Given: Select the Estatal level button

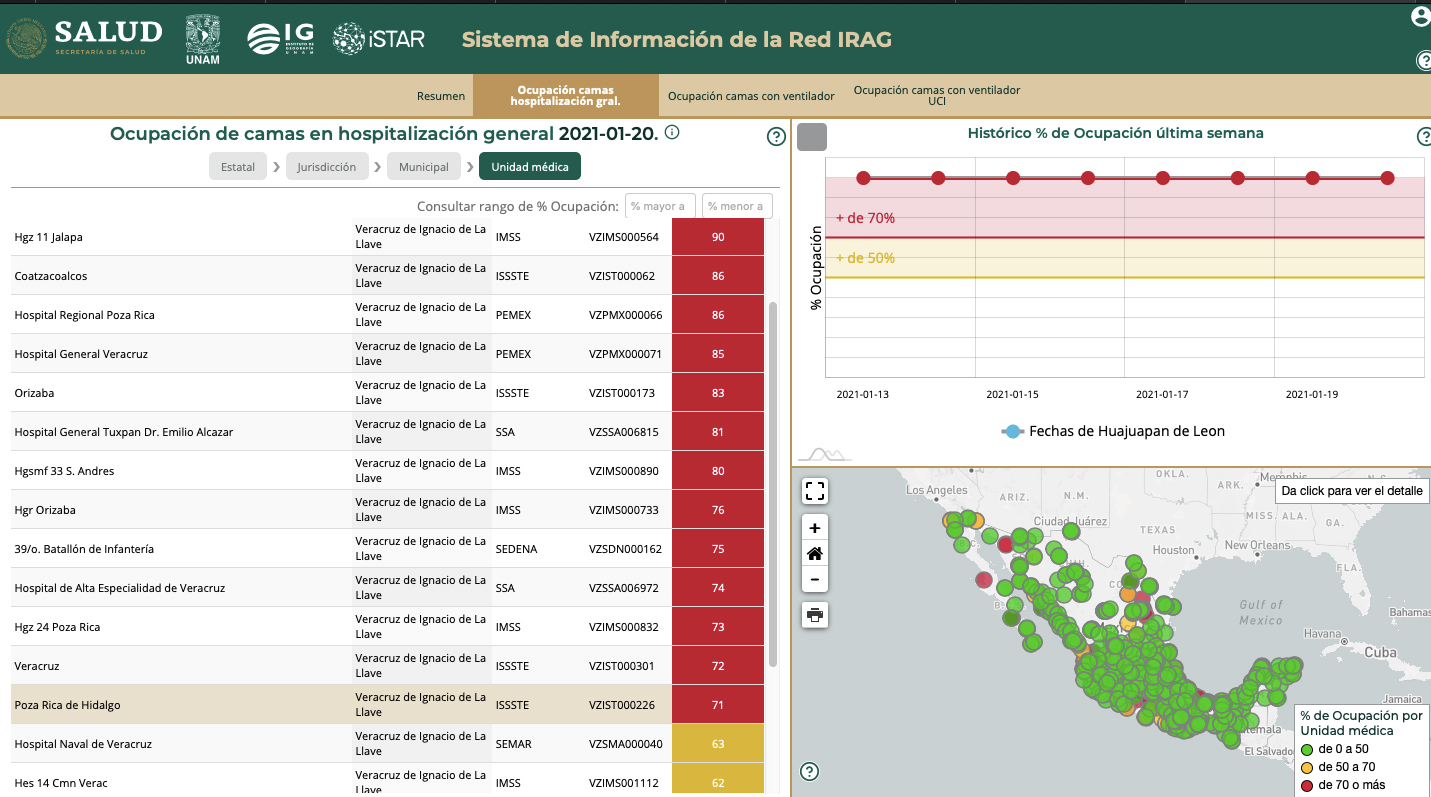Looking at the screenshot, I should tap(238, 167).
